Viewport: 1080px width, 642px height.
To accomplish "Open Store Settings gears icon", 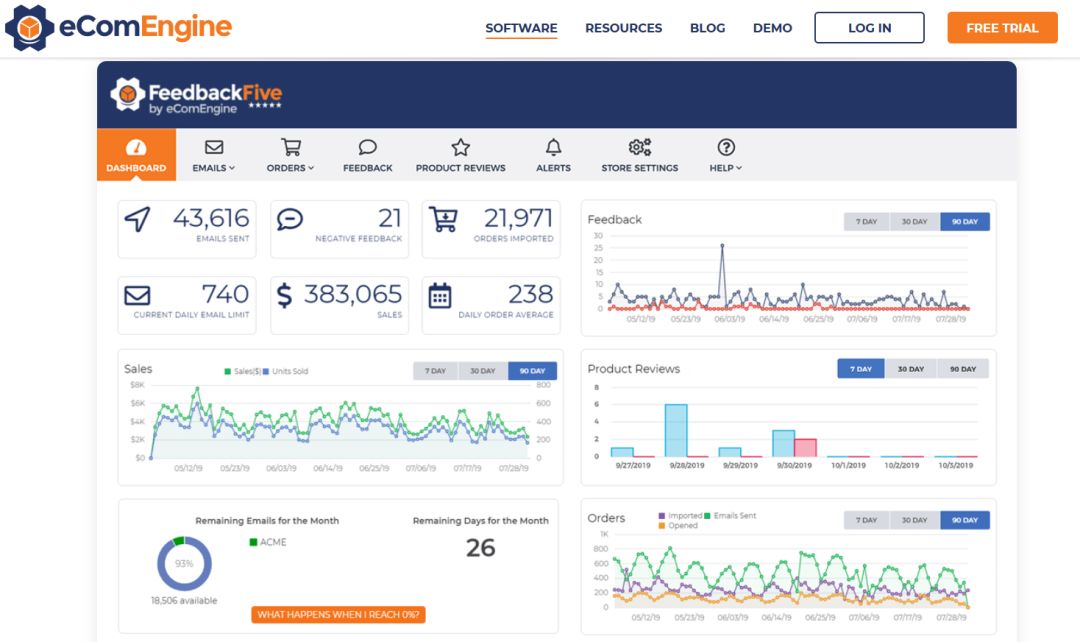I will [x=639, y=148].
